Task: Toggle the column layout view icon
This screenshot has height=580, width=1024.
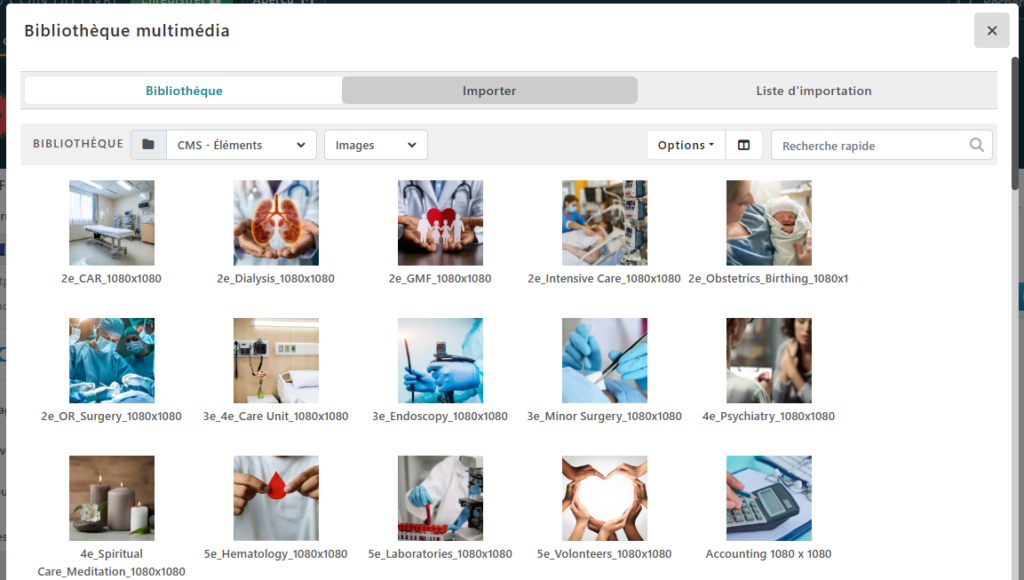Action: click(x=743, y=145)
